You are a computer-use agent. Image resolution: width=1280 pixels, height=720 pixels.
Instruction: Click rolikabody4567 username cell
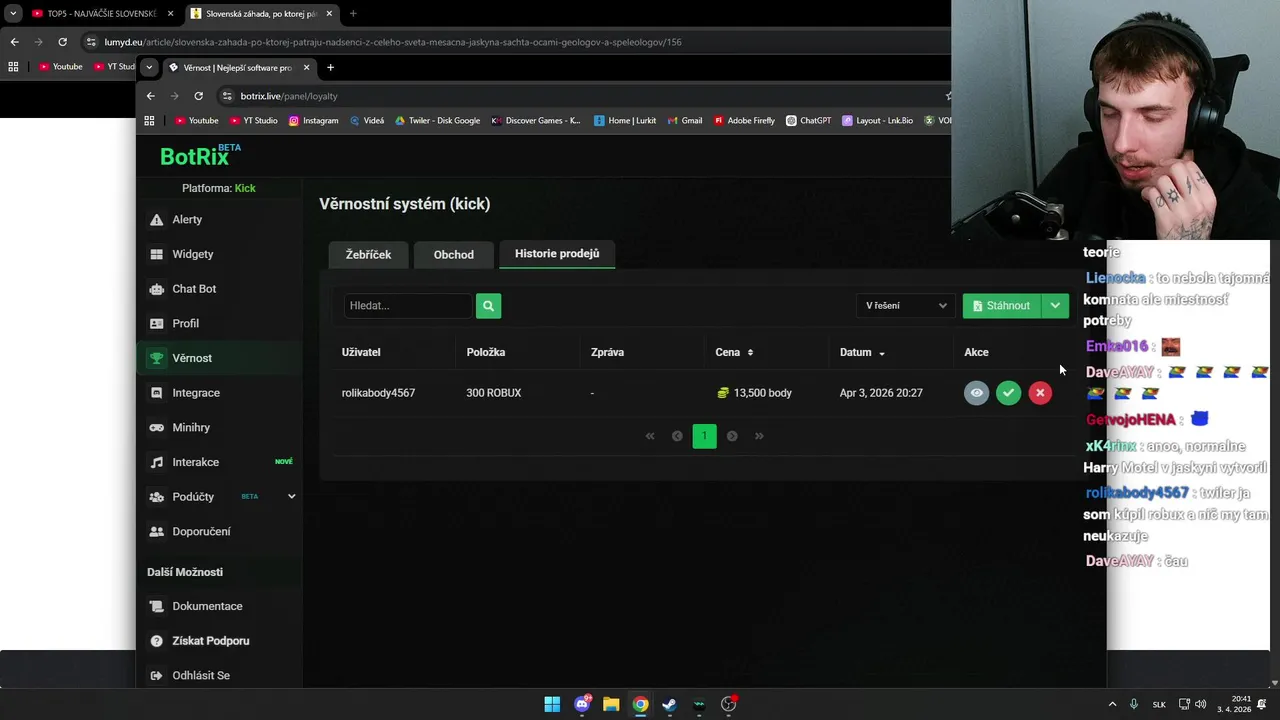378,393
